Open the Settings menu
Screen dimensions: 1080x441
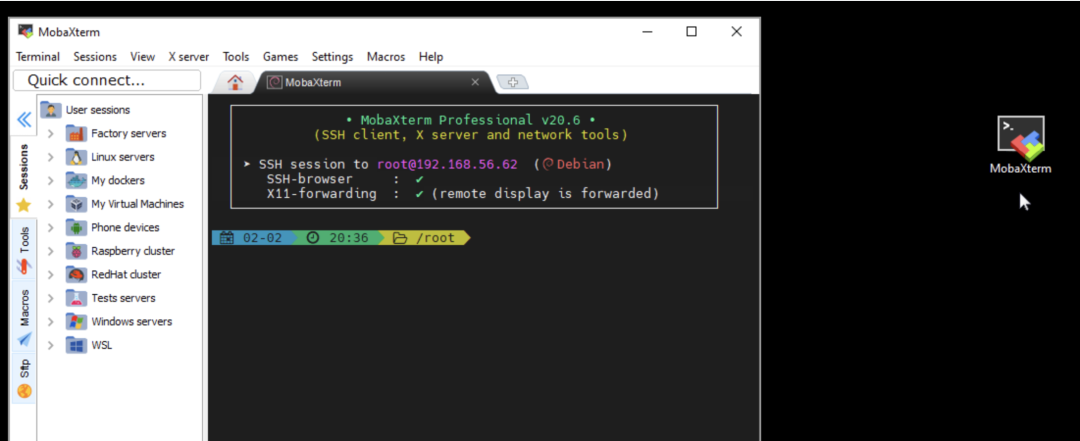pyautogui.click(x=332, y=57)
